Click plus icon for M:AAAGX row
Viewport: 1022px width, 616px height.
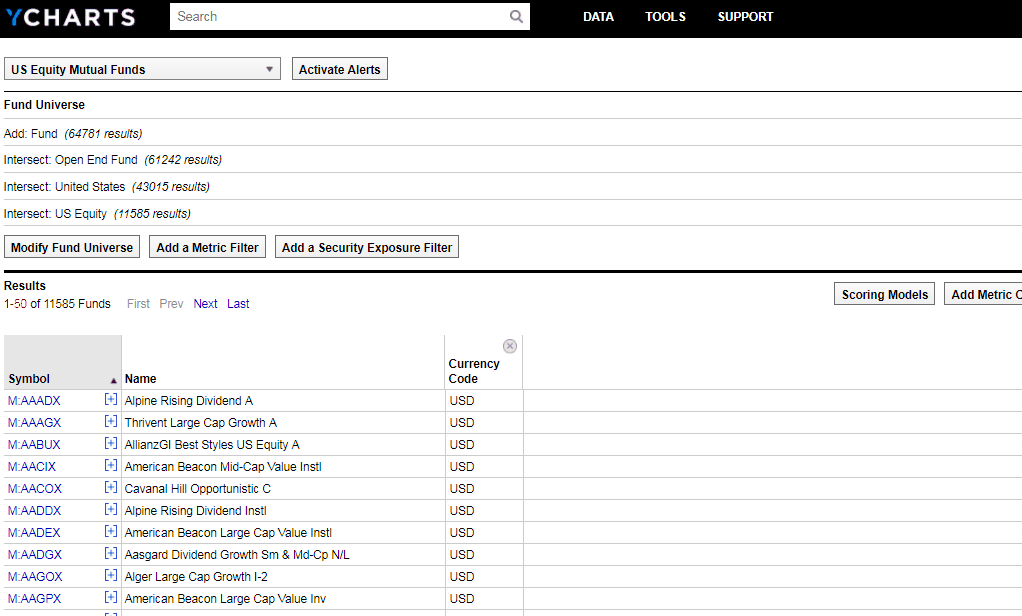pos(111,422)
